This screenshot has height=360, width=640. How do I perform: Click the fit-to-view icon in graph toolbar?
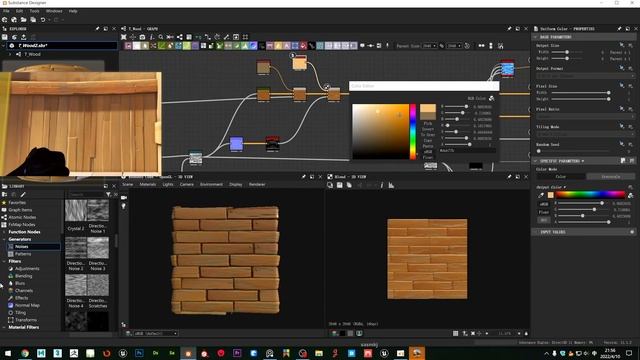click(x=124, y=37)
